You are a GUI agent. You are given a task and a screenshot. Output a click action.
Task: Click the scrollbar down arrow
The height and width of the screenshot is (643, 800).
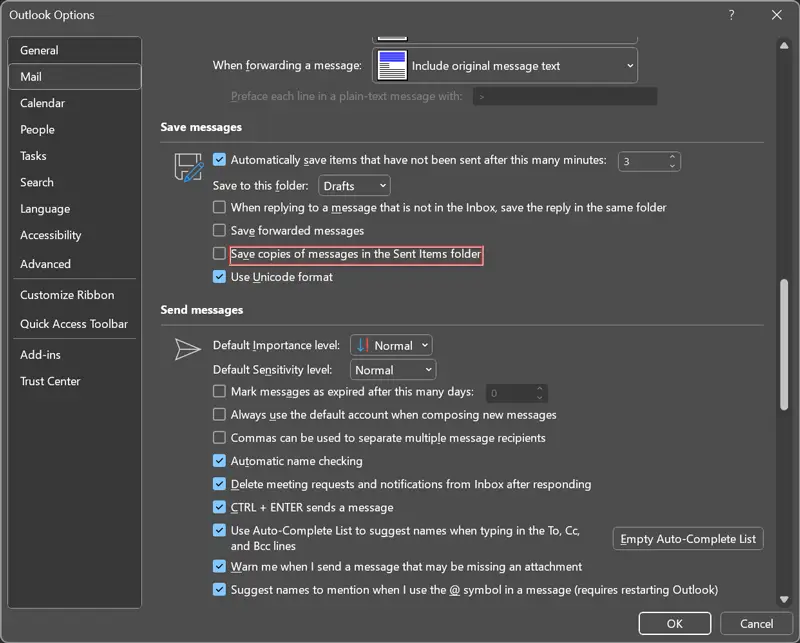(783, 598)
